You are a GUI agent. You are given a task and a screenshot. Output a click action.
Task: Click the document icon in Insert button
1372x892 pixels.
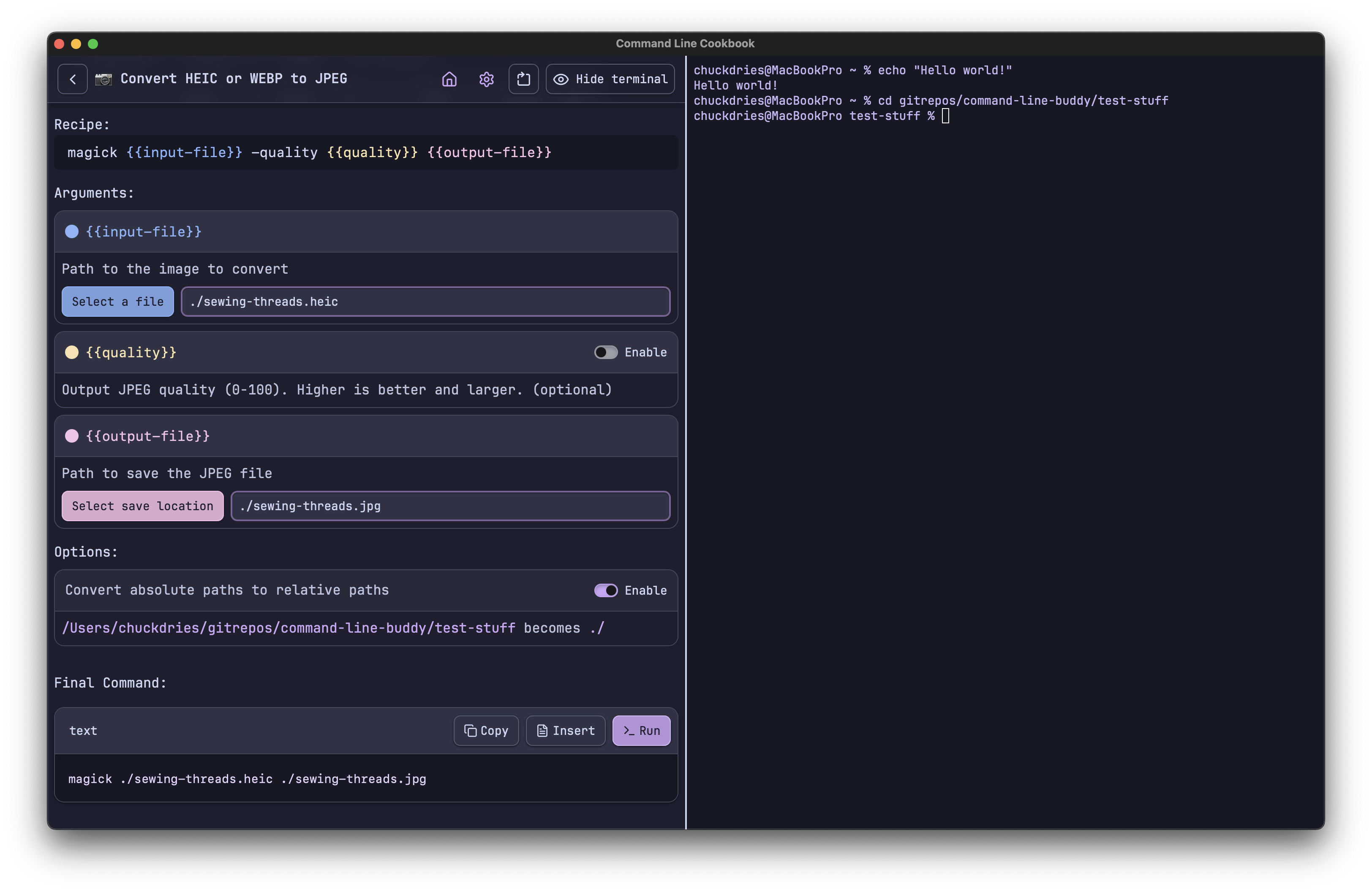click(x=542, y=731)
